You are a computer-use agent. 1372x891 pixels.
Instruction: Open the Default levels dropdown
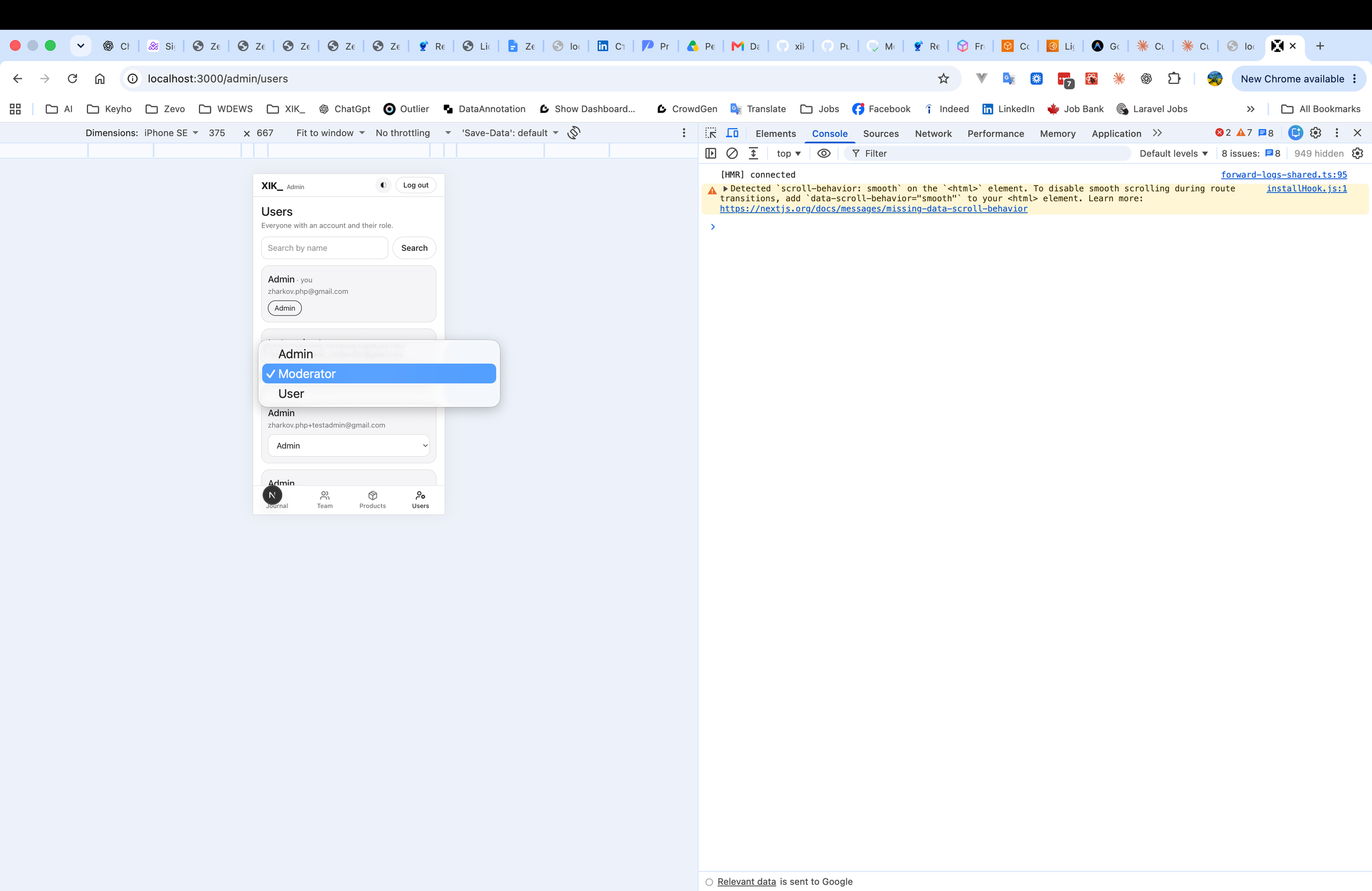[1173, 153]
